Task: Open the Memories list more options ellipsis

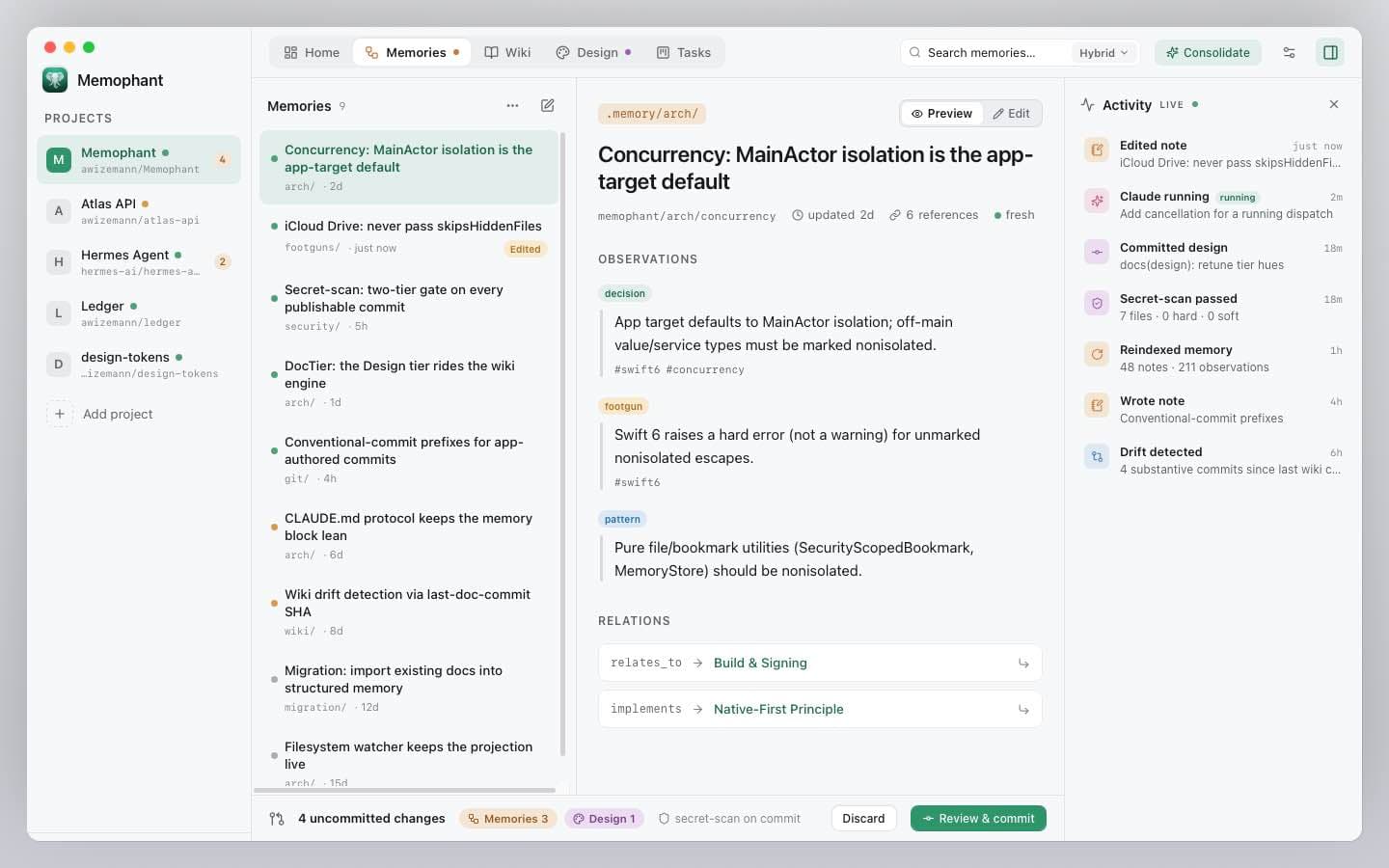Action: tap(512, 105)
